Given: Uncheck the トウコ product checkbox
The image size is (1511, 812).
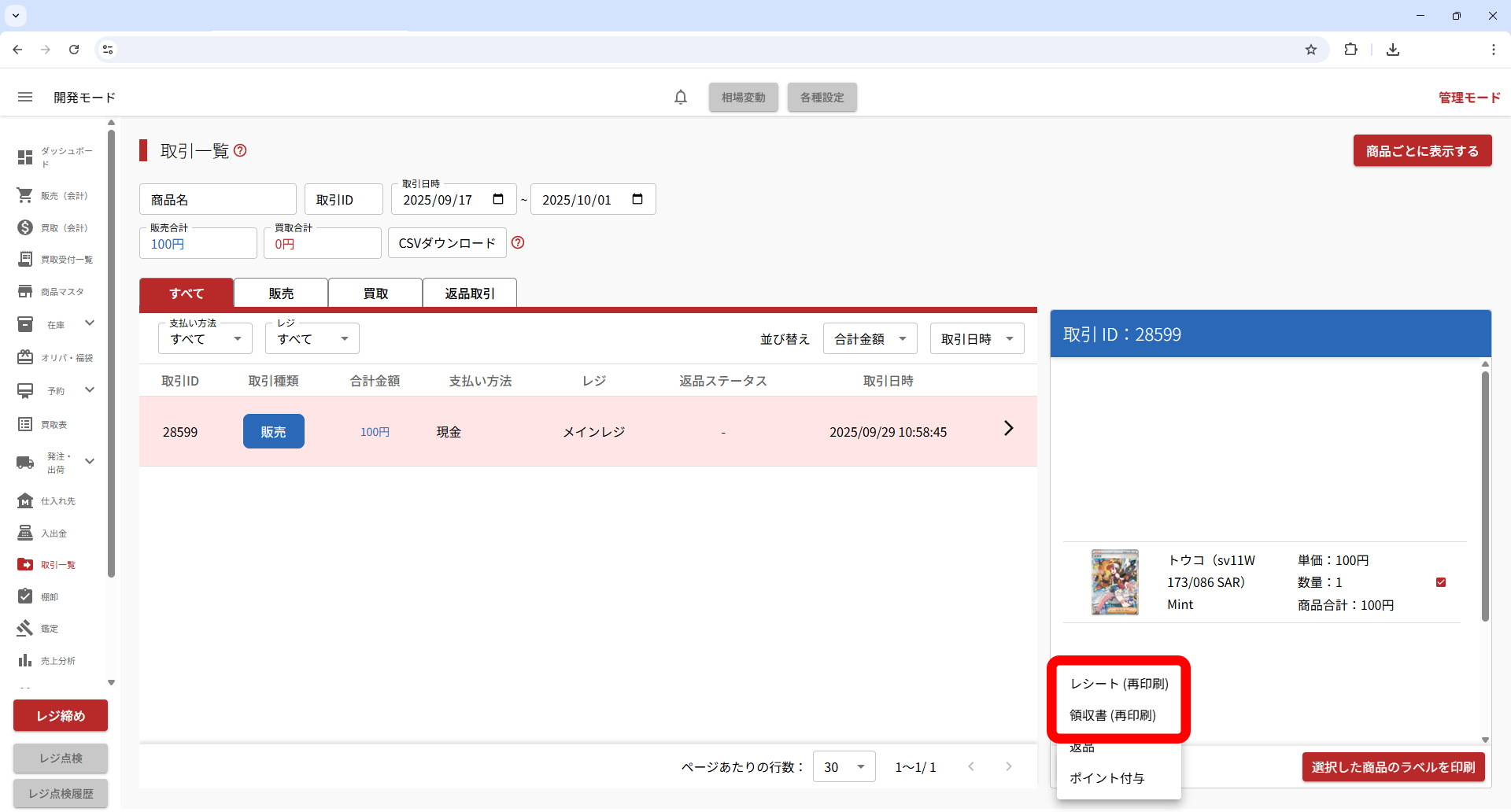Looking at the screenshot, I should (x=1440, y=582).
